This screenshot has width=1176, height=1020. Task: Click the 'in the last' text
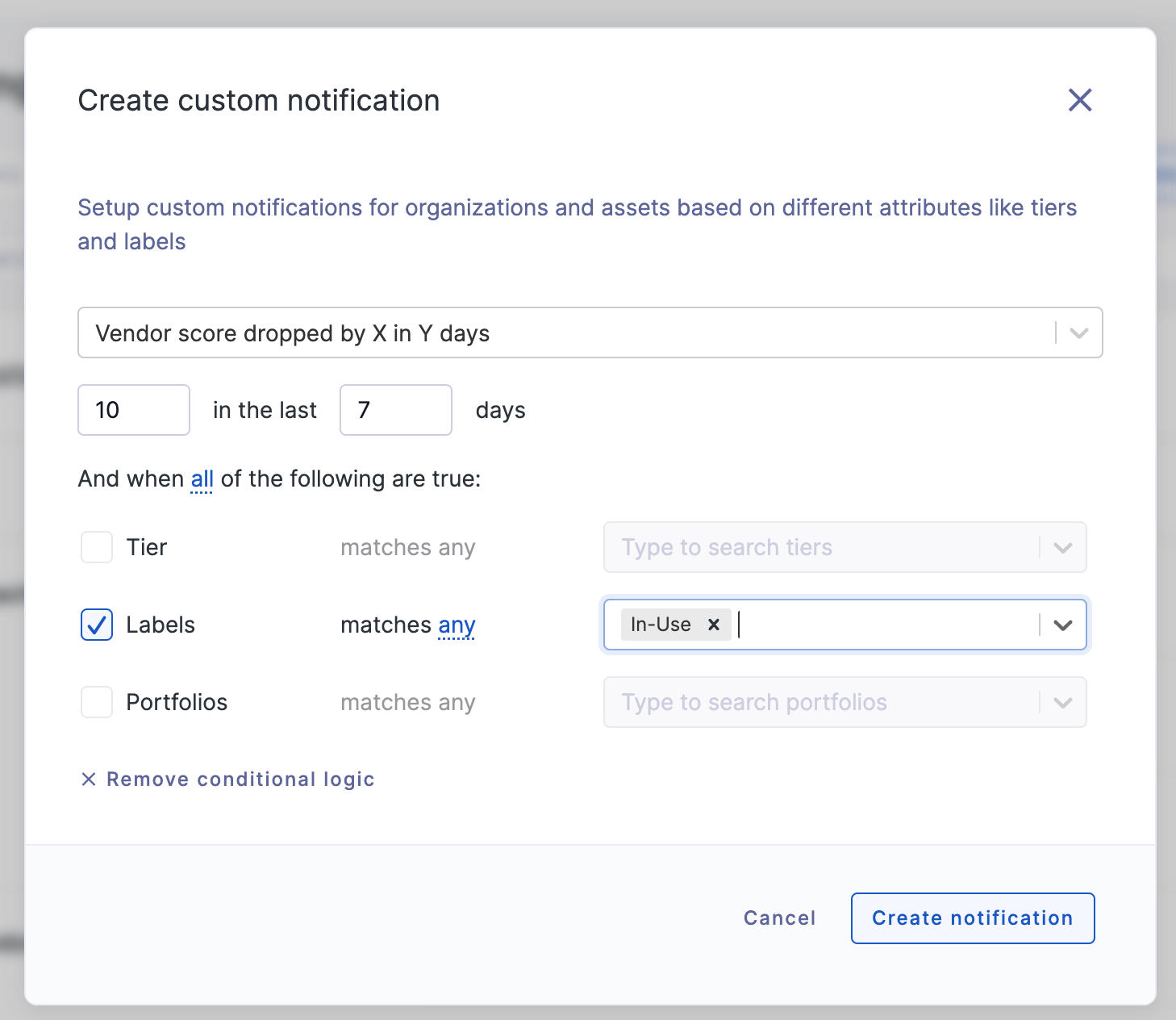265,410
